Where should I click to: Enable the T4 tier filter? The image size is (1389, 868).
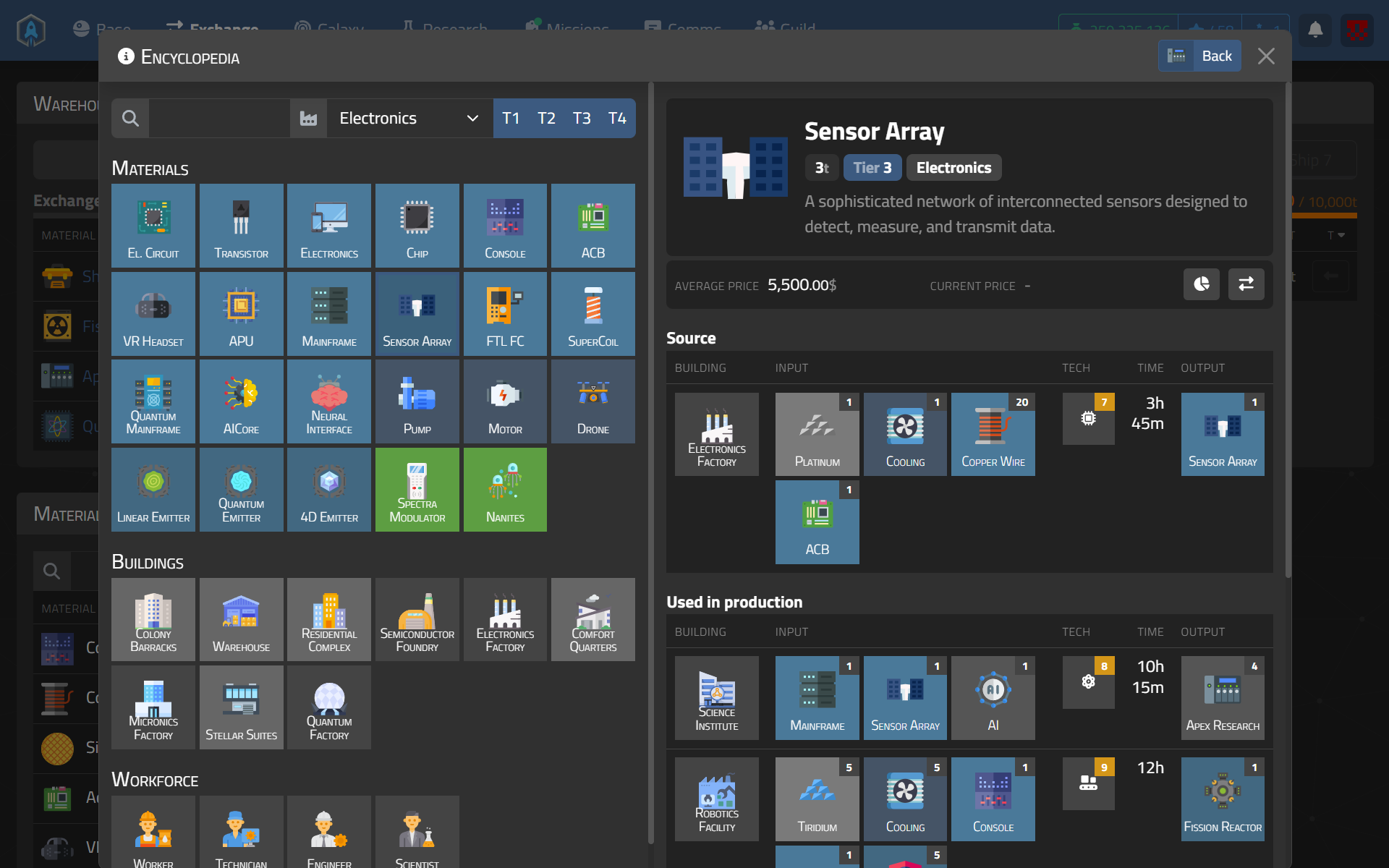(617, 118)
